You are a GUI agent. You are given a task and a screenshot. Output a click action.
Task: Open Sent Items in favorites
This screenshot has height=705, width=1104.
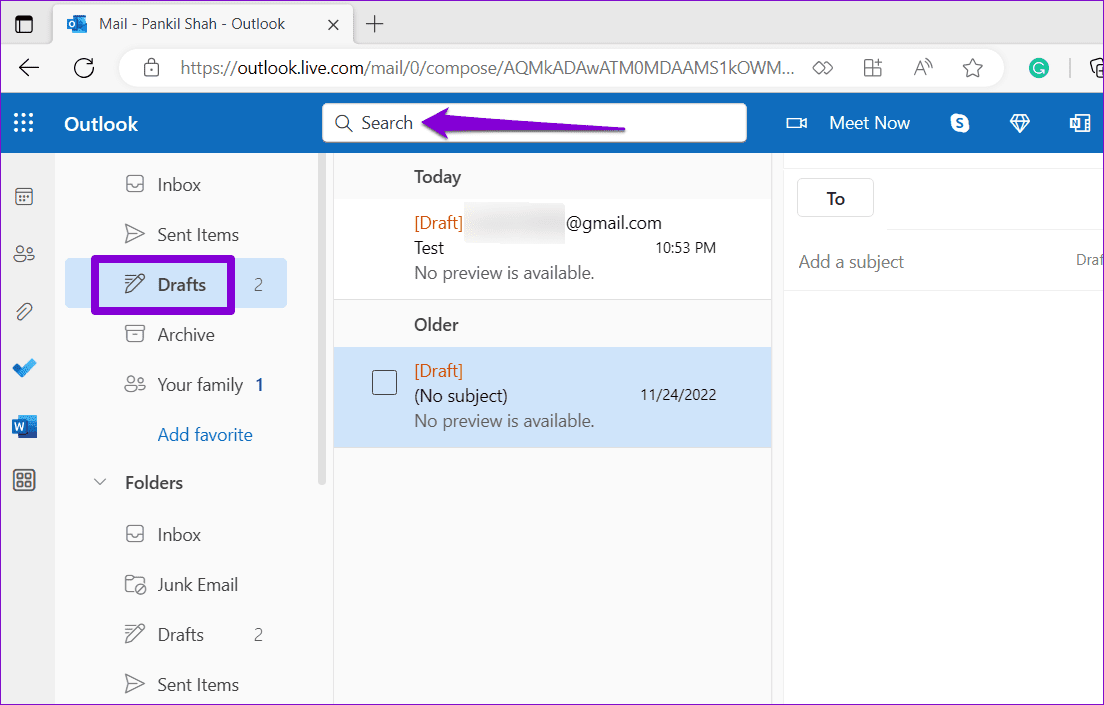point(176,235)
